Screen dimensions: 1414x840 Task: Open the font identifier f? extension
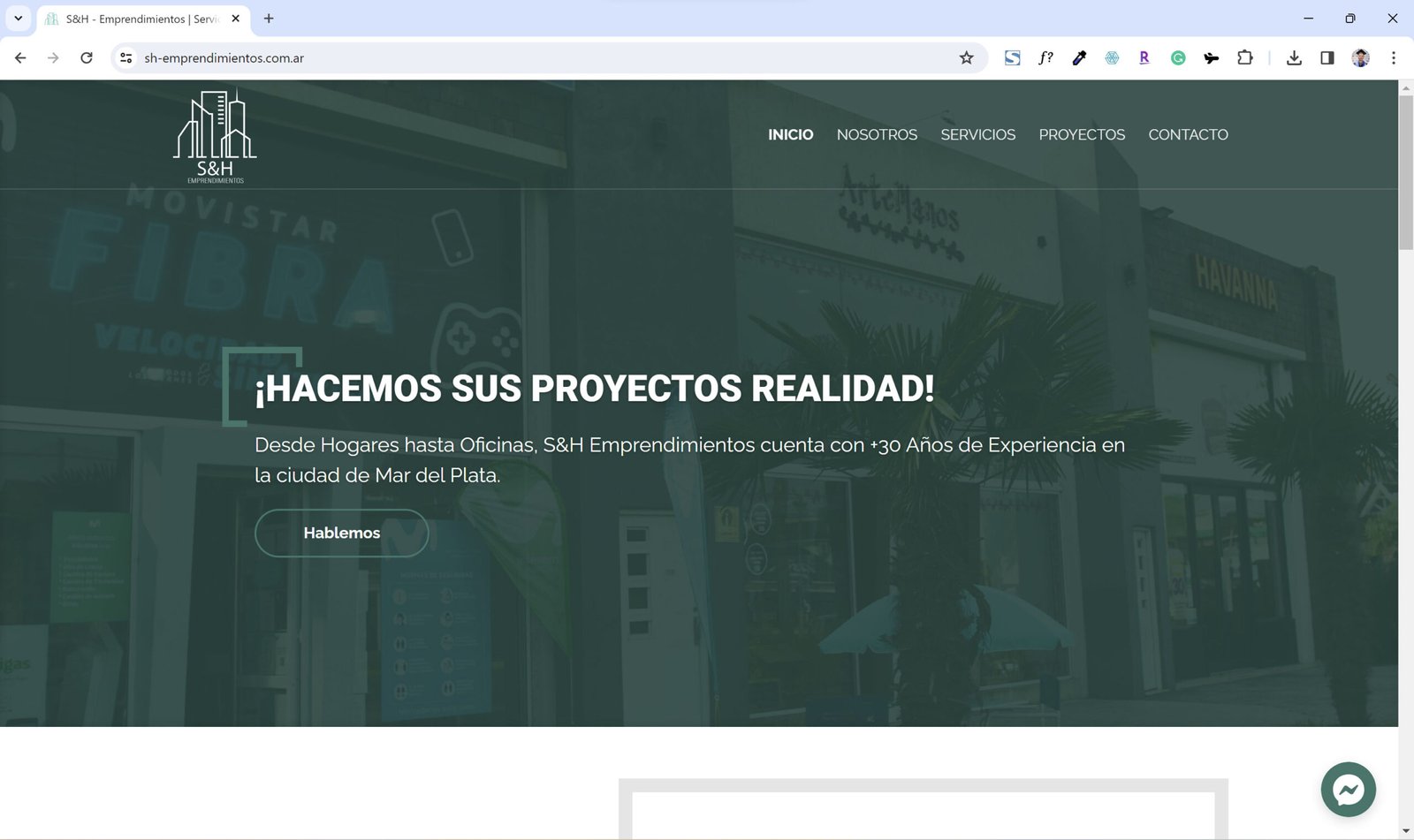1045,58
